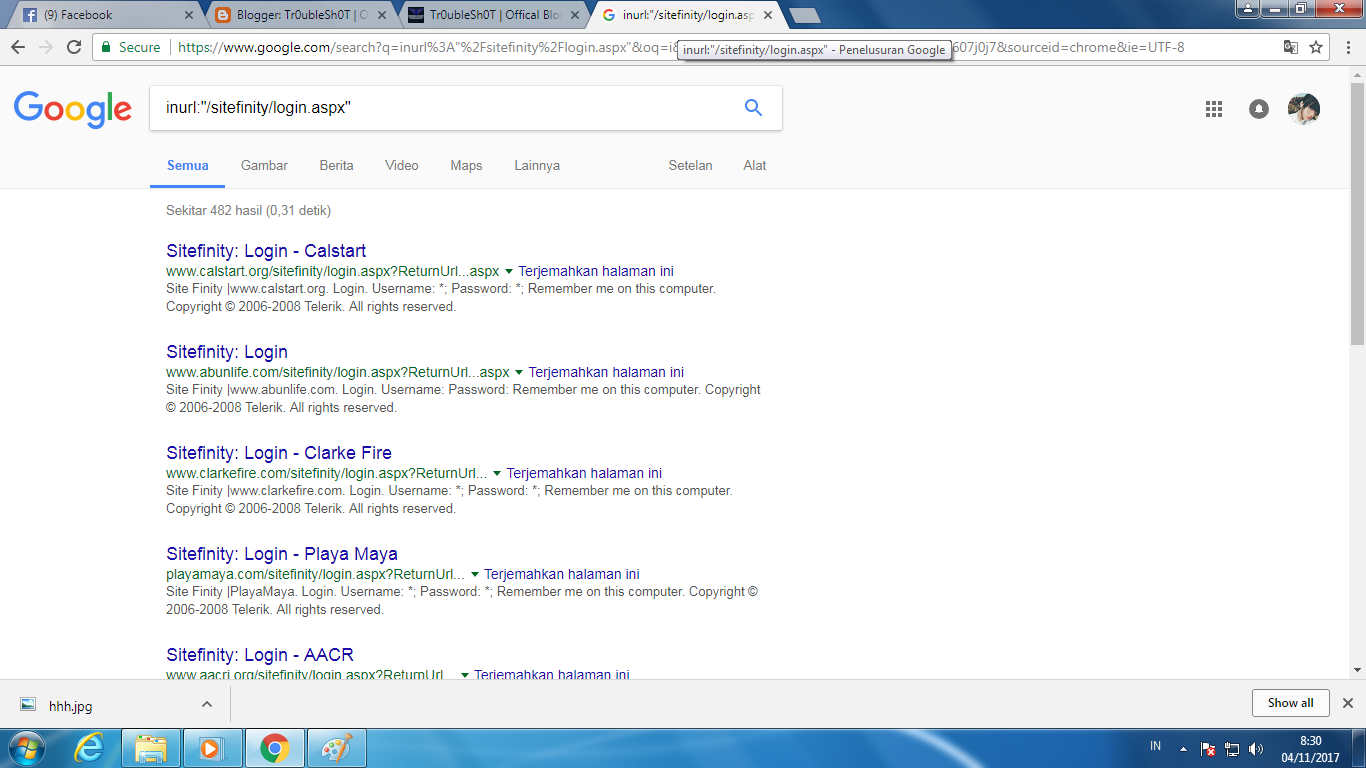Click the Google logo
This screenshot has height=768, width=1366.
click(73, 109)
